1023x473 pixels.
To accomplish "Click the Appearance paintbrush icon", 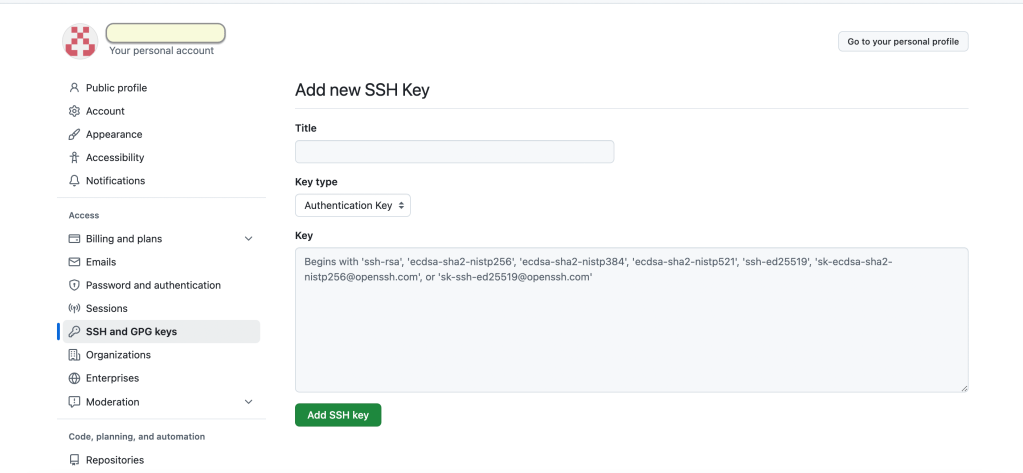I will 74,134.
